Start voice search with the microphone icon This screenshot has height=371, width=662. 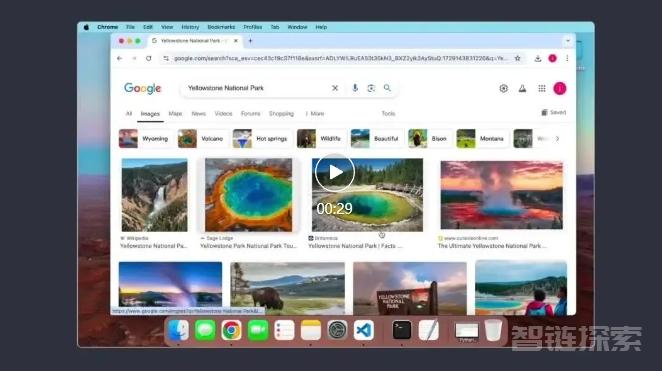tap(355, 88)
